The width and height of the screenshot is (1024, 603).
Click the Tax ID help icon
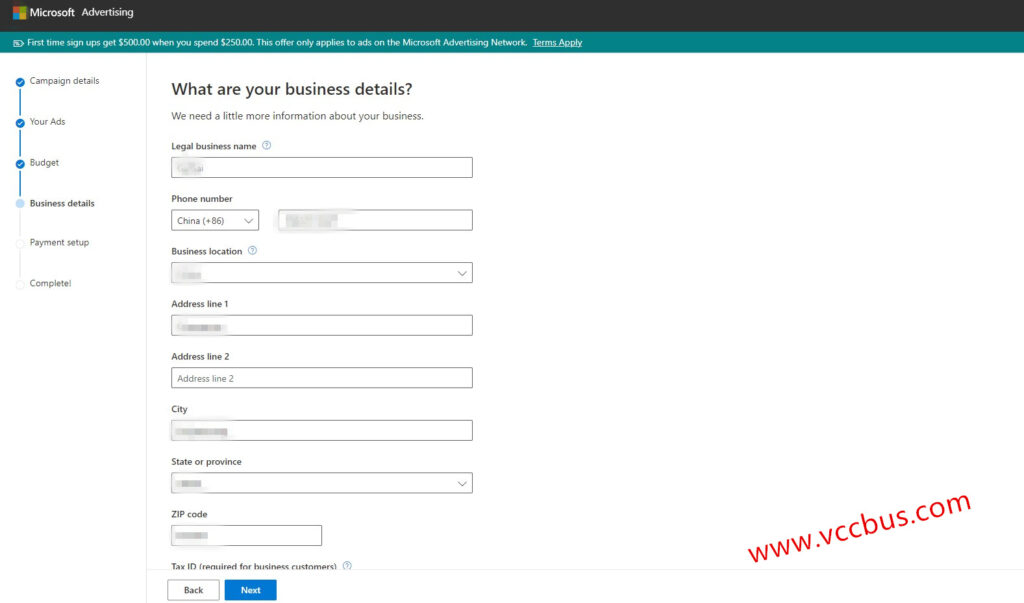pos(347,565)
